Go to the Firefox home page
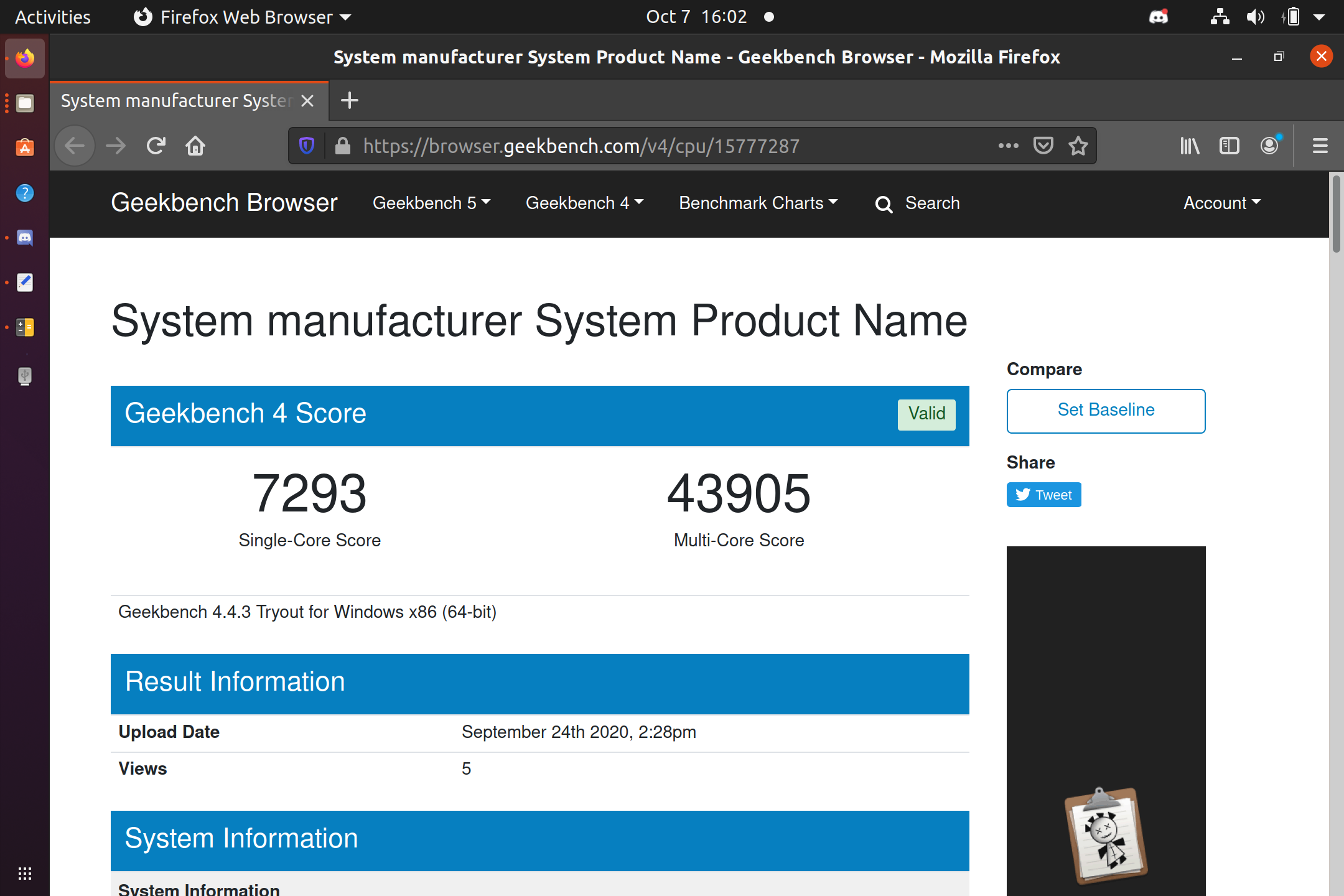 (x=195, y=146)
